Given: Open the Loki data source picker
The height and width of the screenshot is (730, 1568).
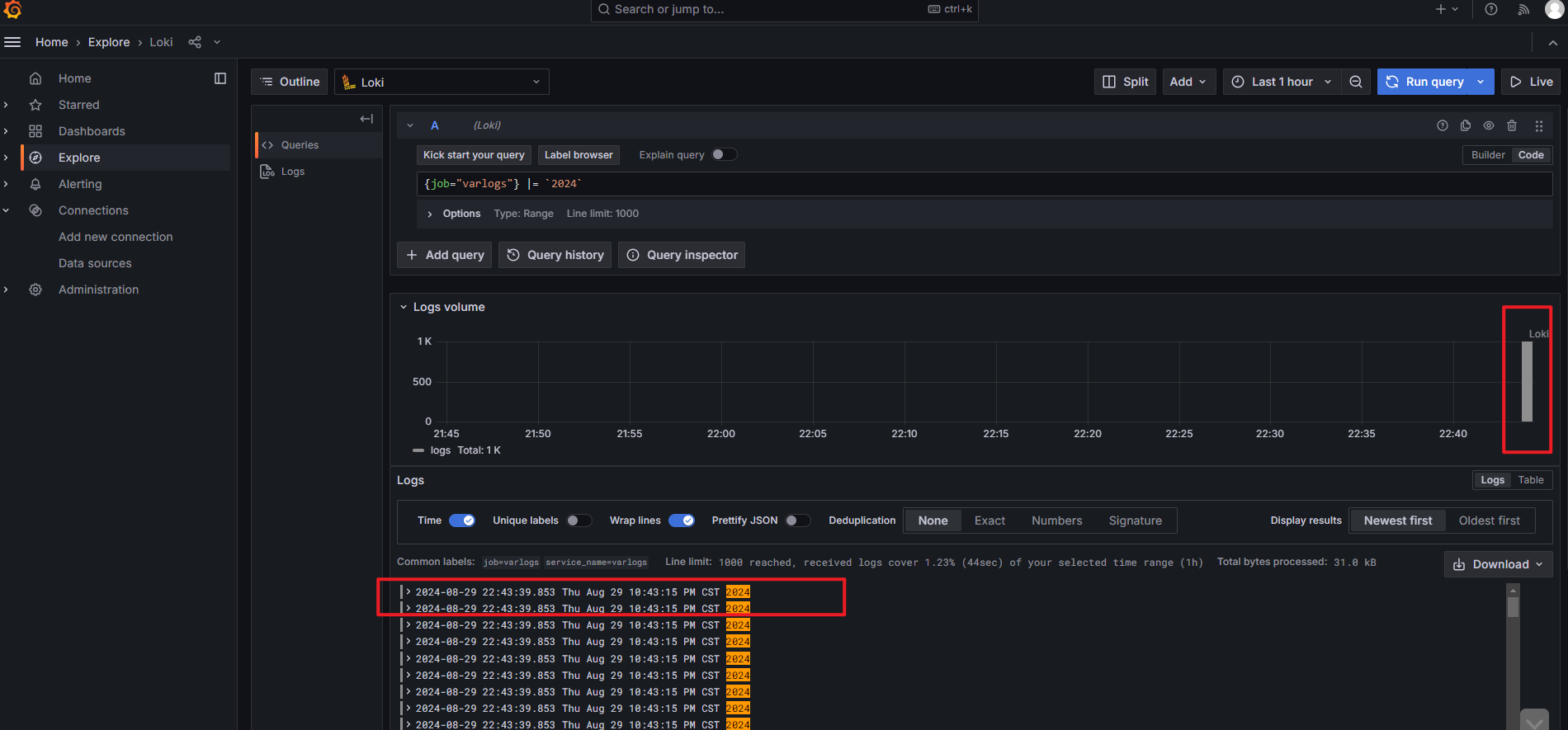Looking at the screenshot, I should (442, 82).
